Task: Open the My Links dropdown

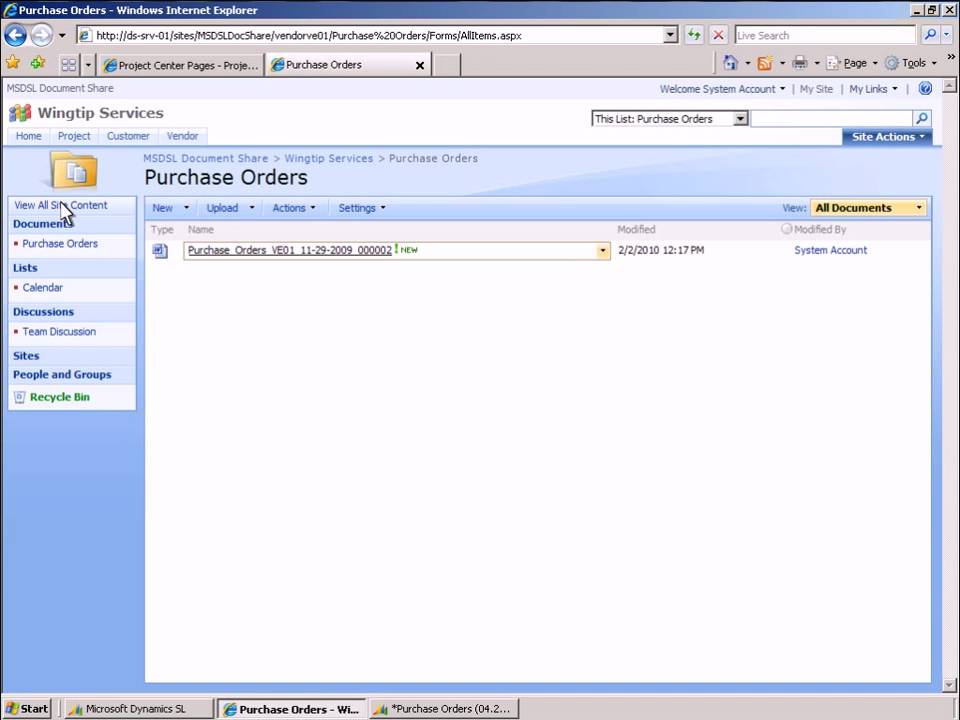Action: coord(873,89)
